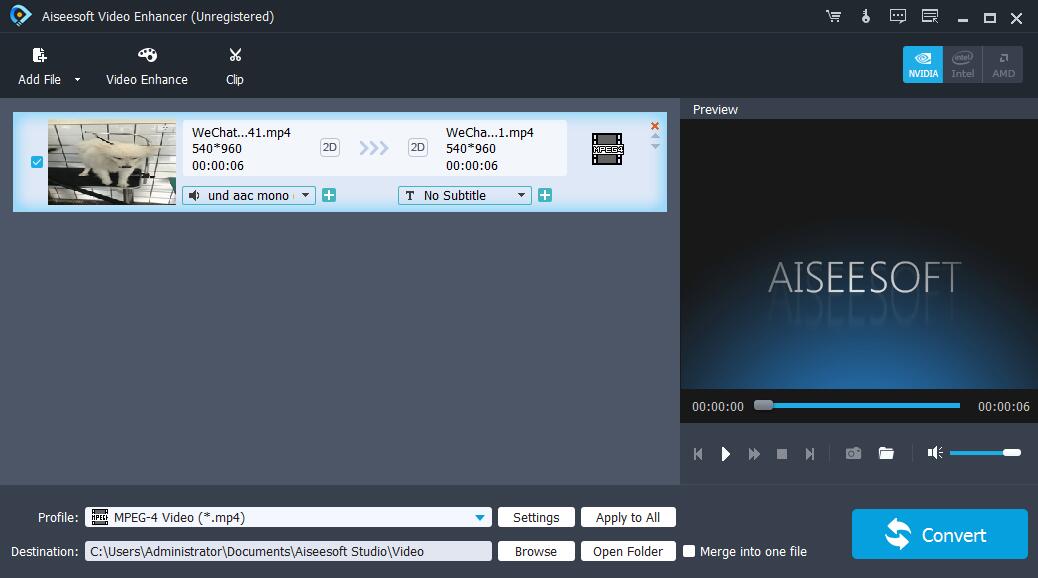Screen dimensions: 1038x578
Task: Click the Add File button
Action: [x=40, y=66]
